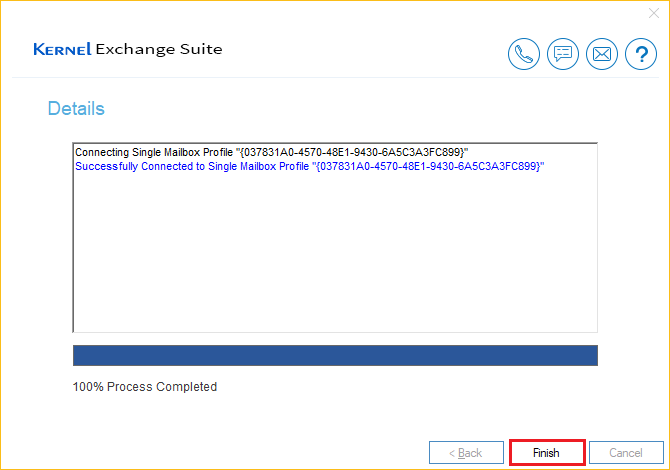Click the Details heading

click(x=76, y=109)
